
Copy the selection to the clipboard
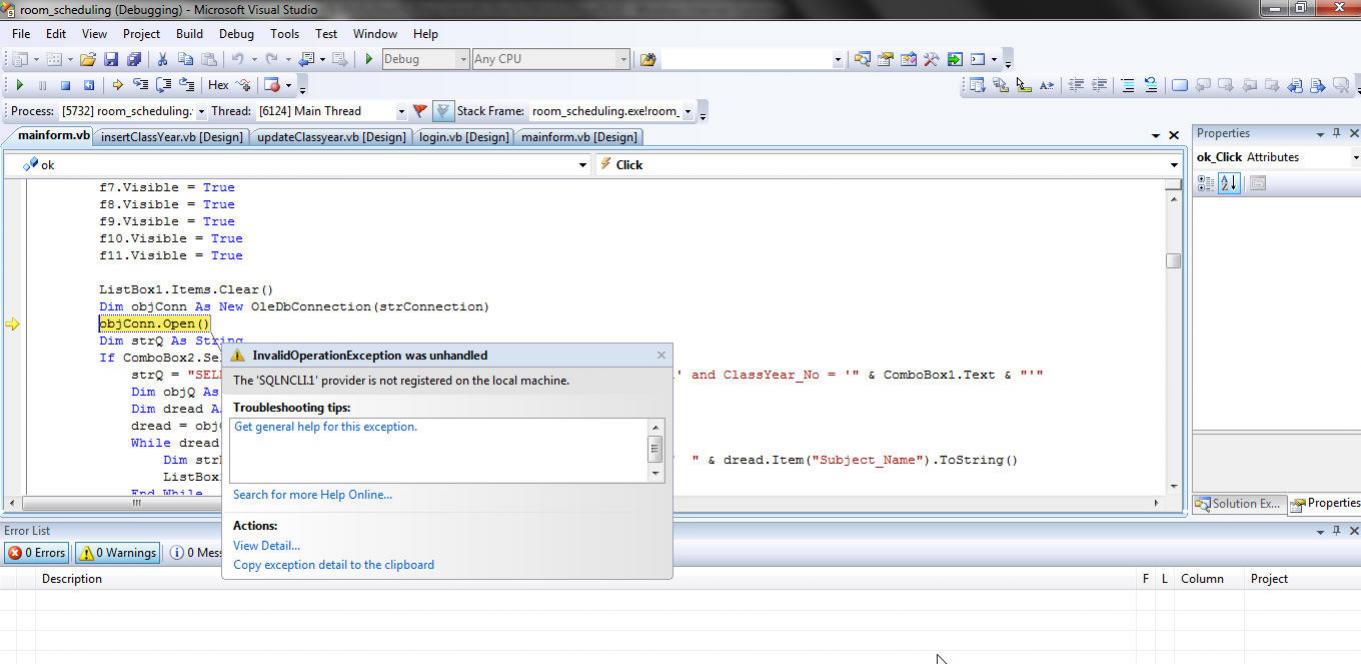186,59
